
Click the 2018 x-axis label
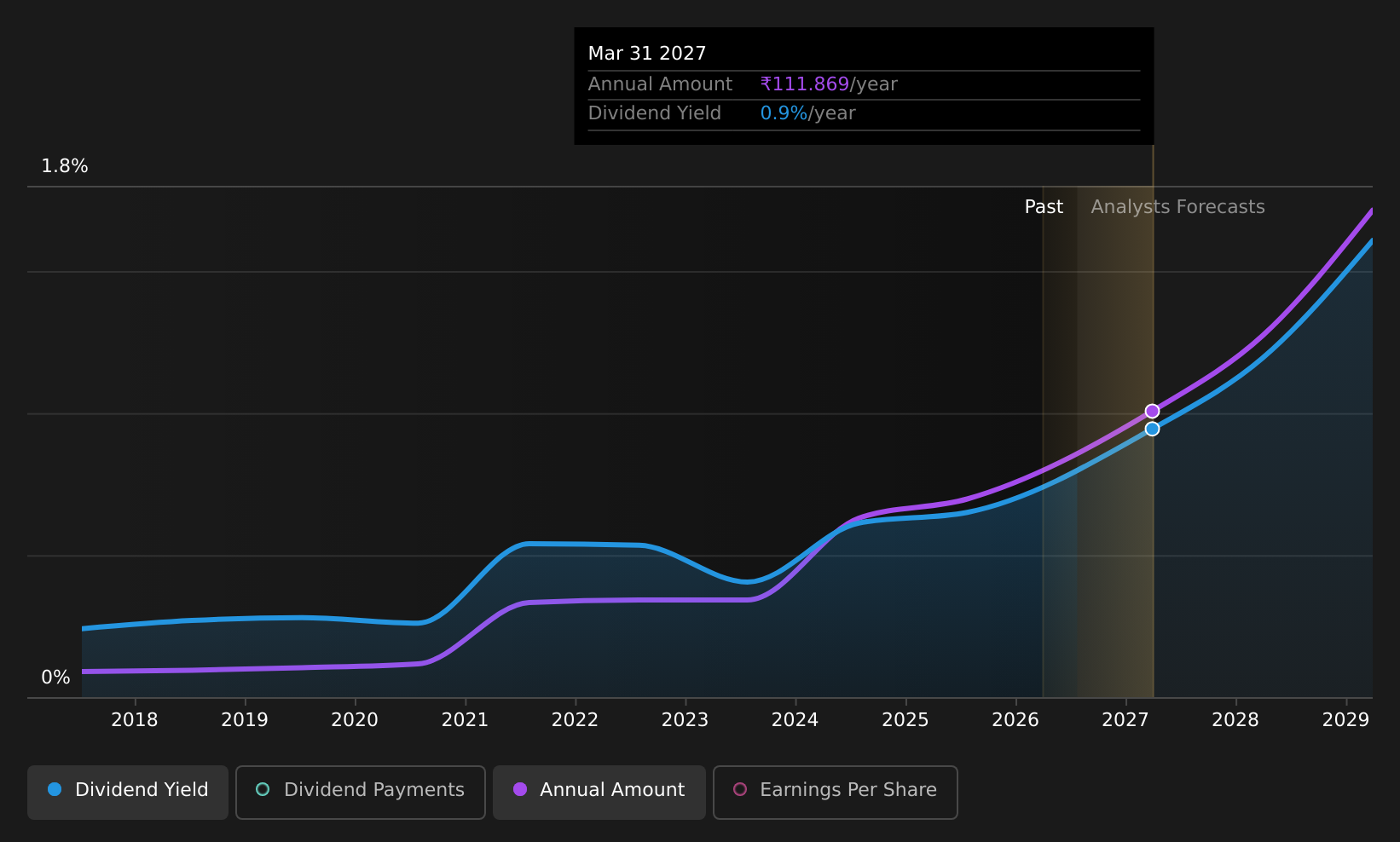click(135, 720)
